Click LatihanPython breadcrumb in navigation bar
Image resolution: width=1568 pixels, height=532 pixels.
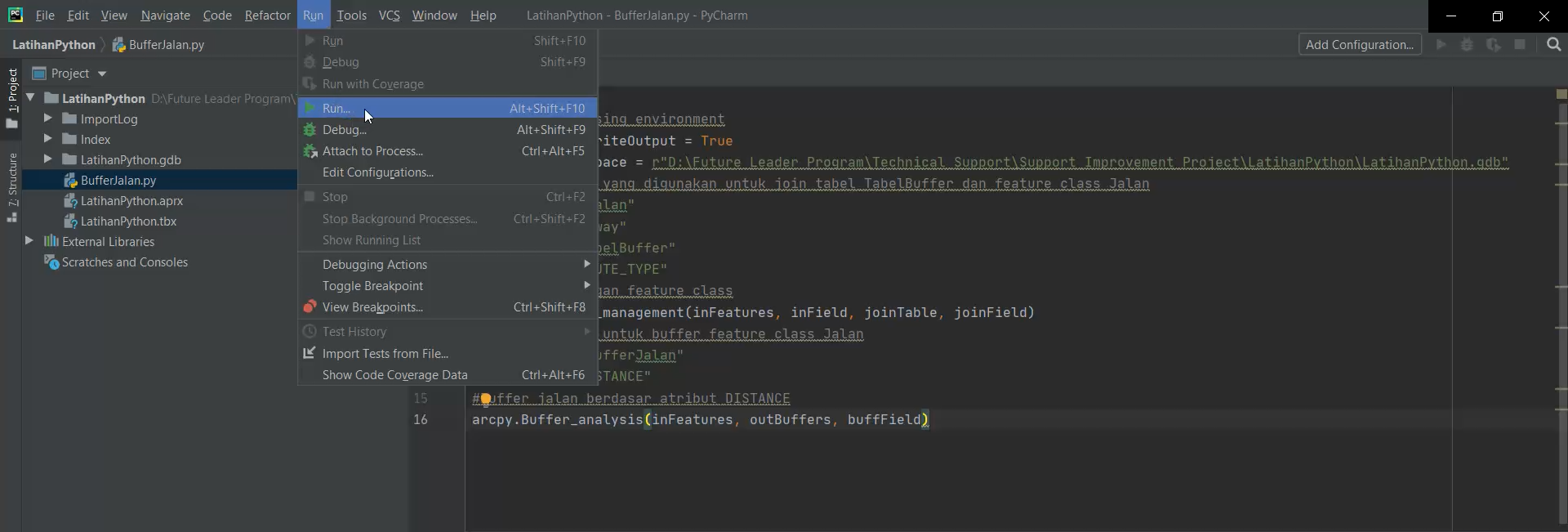click(x=54, y=45)
